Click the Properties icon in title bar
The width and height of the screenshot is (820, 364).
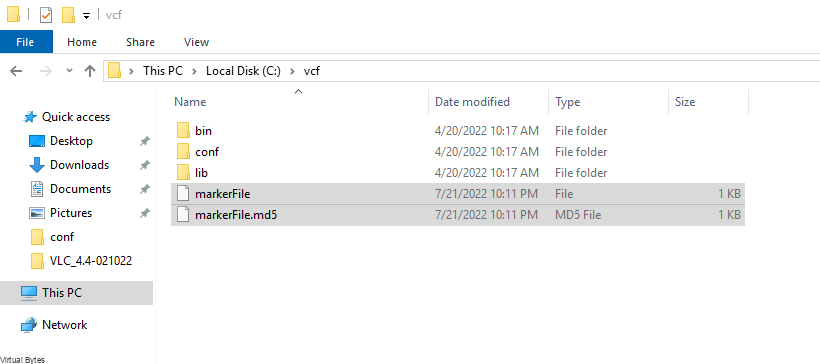point(46,15)
